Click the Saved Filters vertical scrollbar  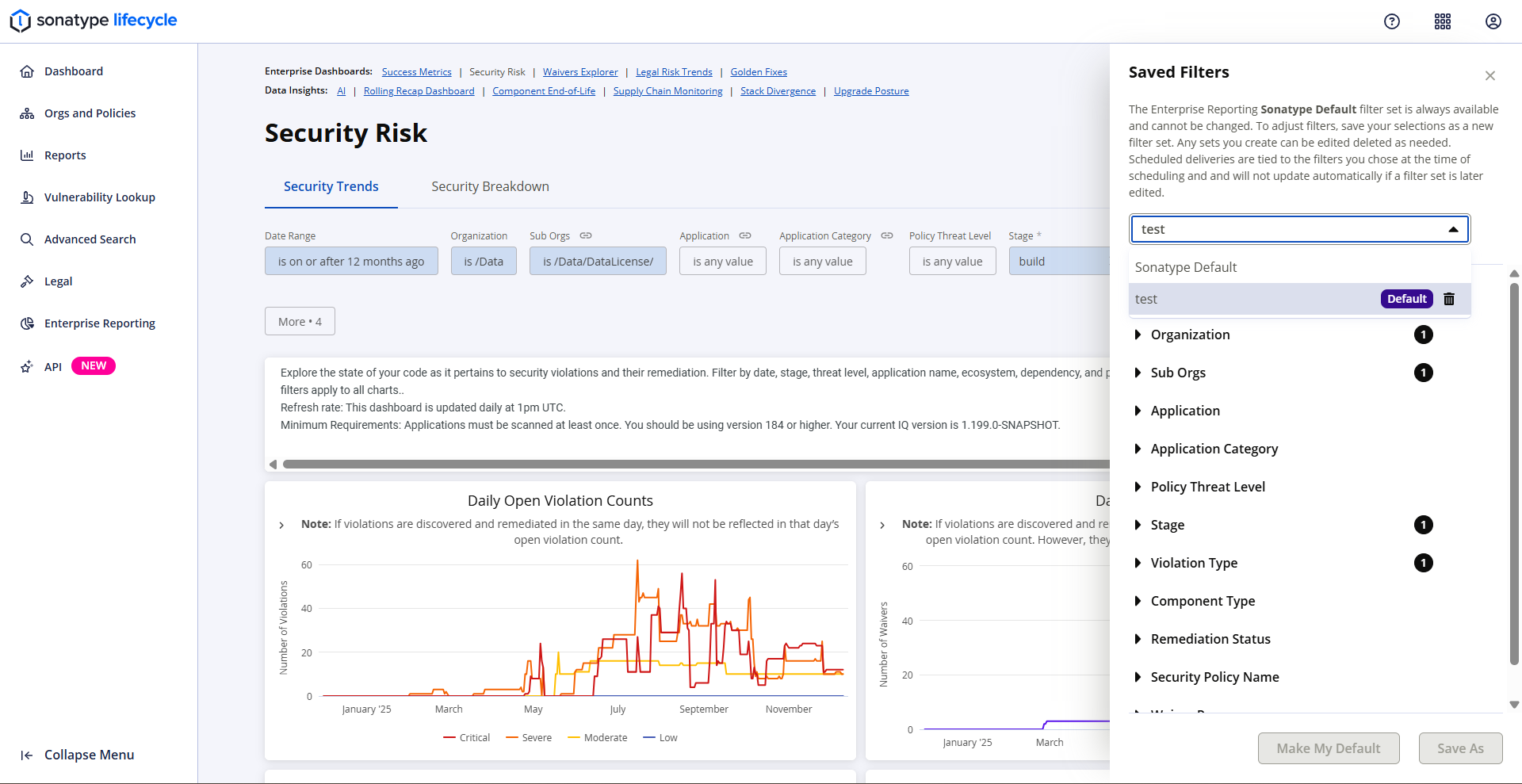[x=1514, y=474]
